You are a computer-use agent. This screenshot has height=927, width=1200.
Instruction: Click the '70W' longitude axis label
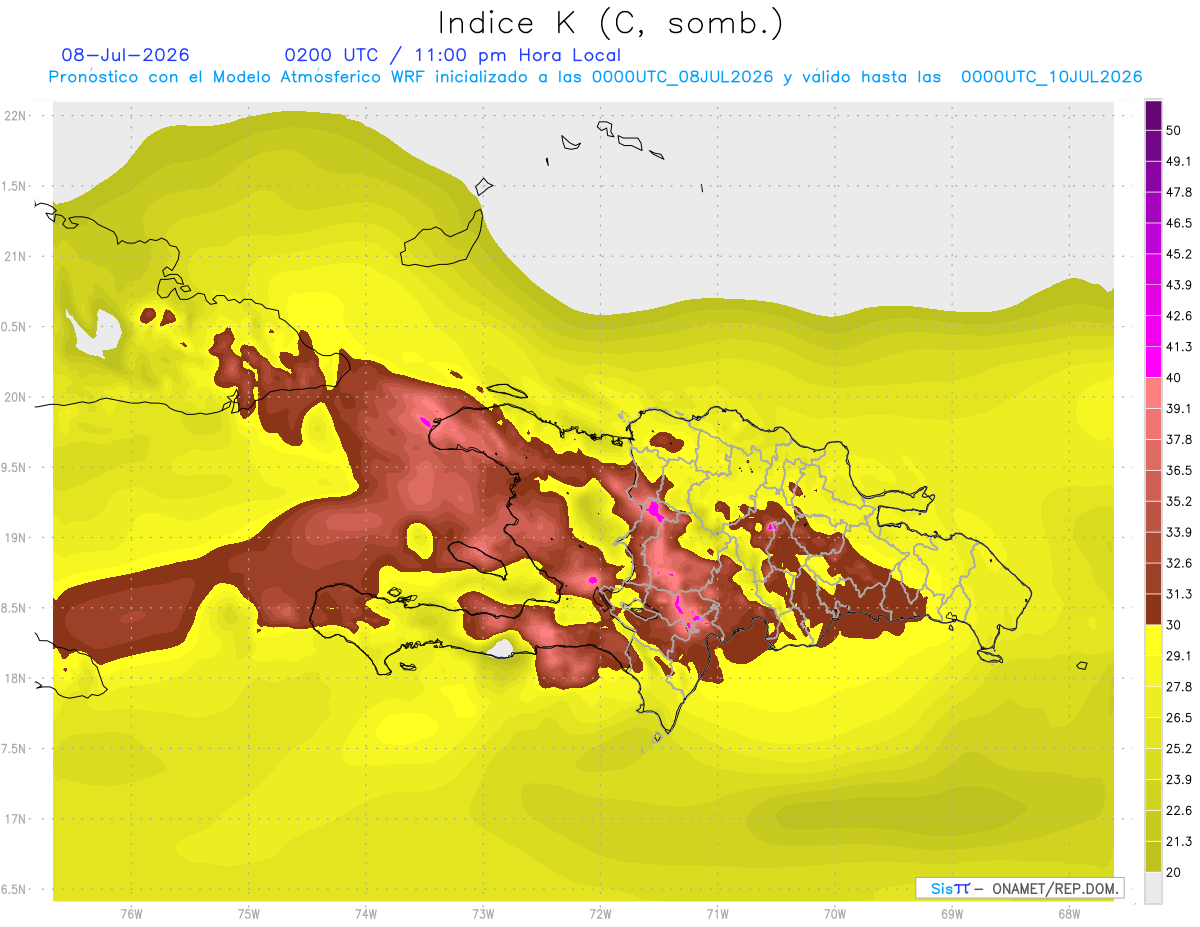[x=835, y=914]
